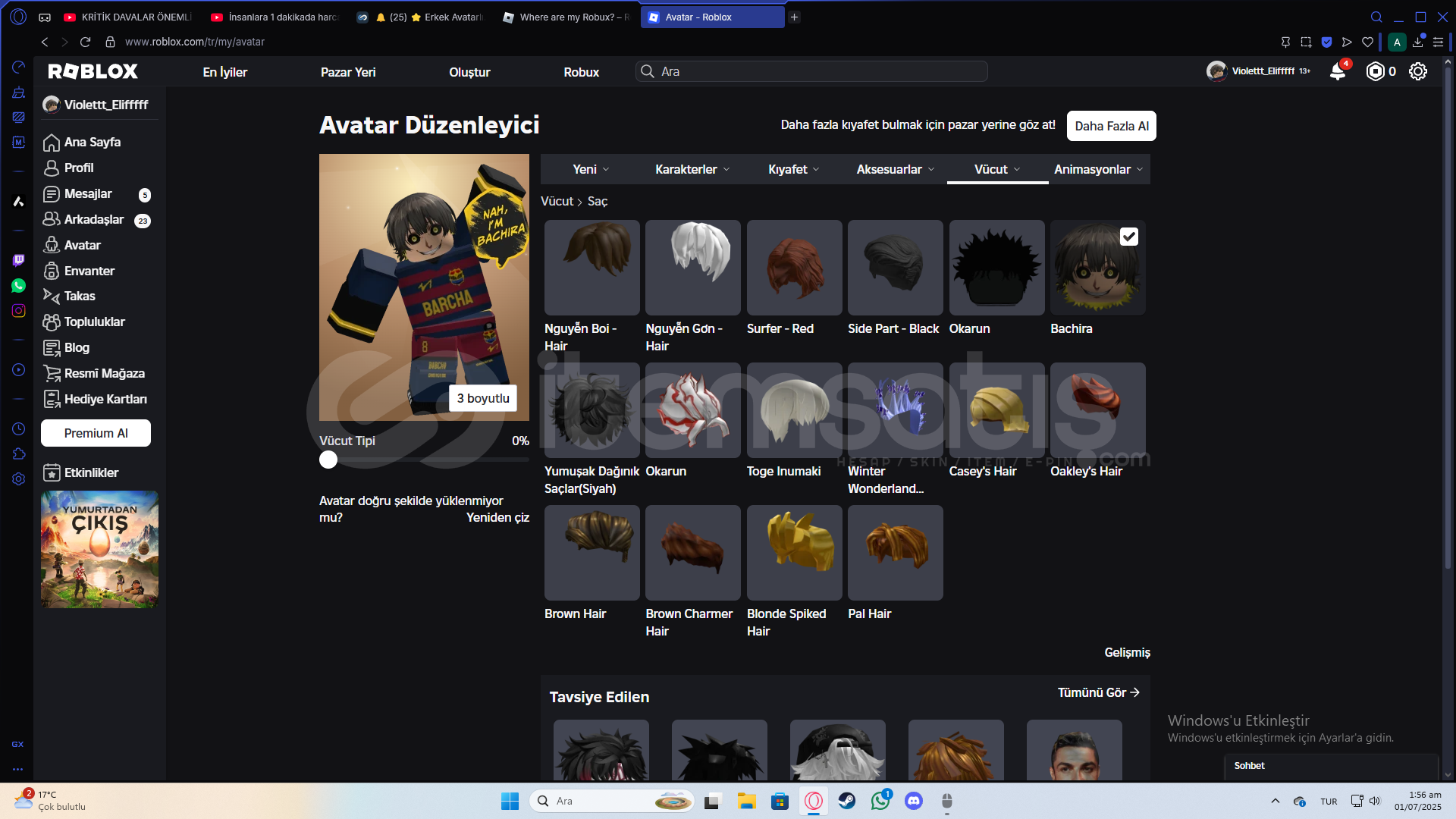
Task: Open File Explorer from the taskbar
Action: (x=747, y=801)
